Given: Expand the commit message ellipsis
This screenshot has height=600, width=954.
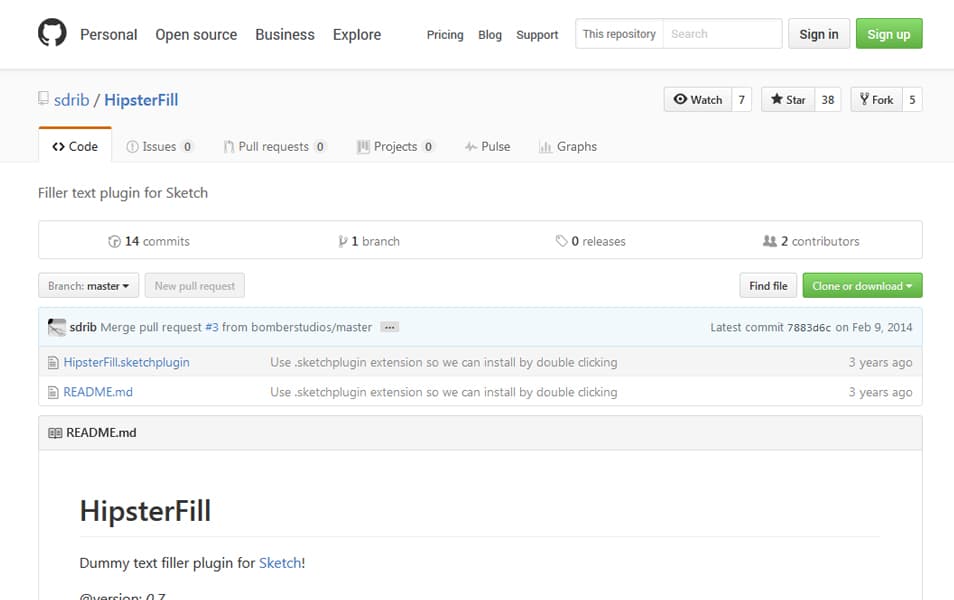Looking at the screenshot, I should [390, 327].
